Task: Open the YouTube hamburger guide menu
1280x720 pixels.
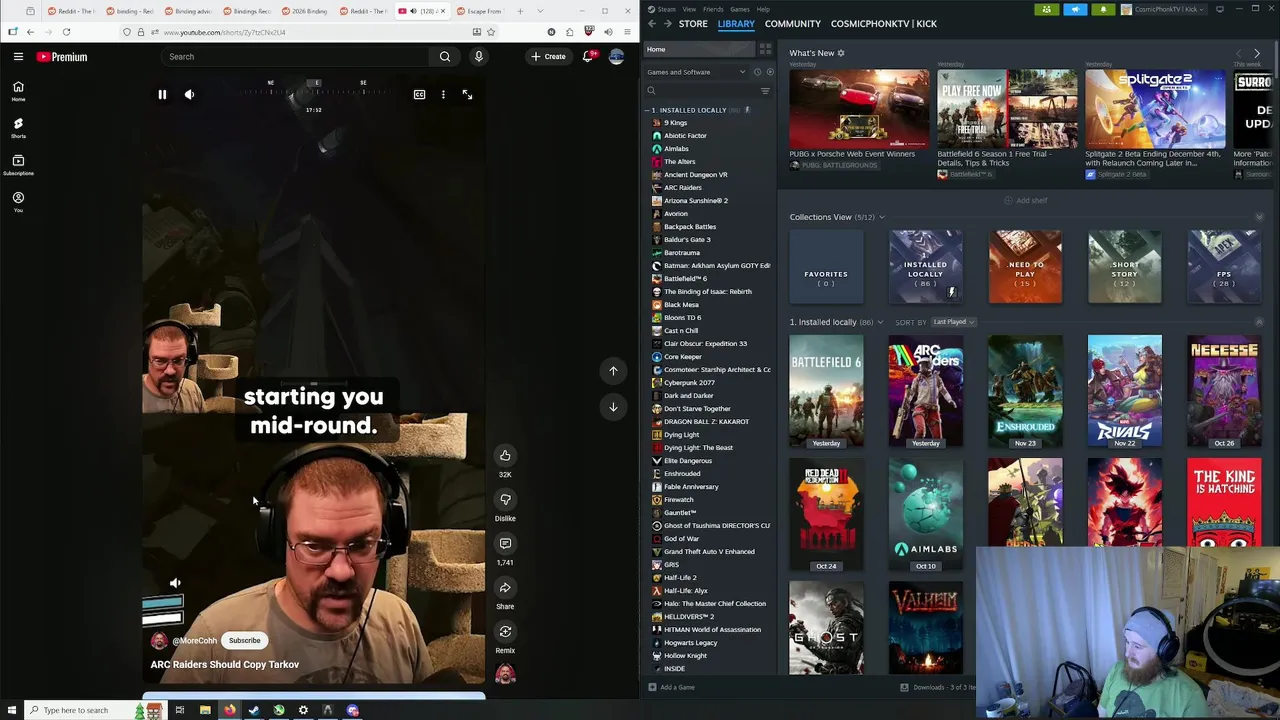Action: (x=18, y=56)
